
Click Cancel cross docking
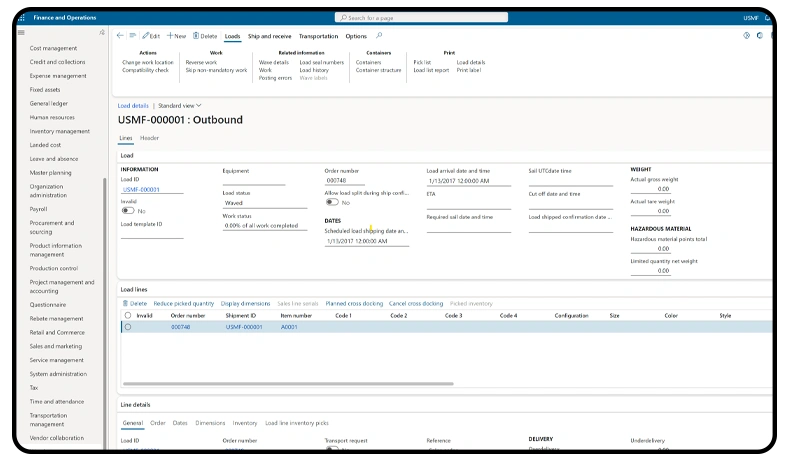click(x=416, y=304)
